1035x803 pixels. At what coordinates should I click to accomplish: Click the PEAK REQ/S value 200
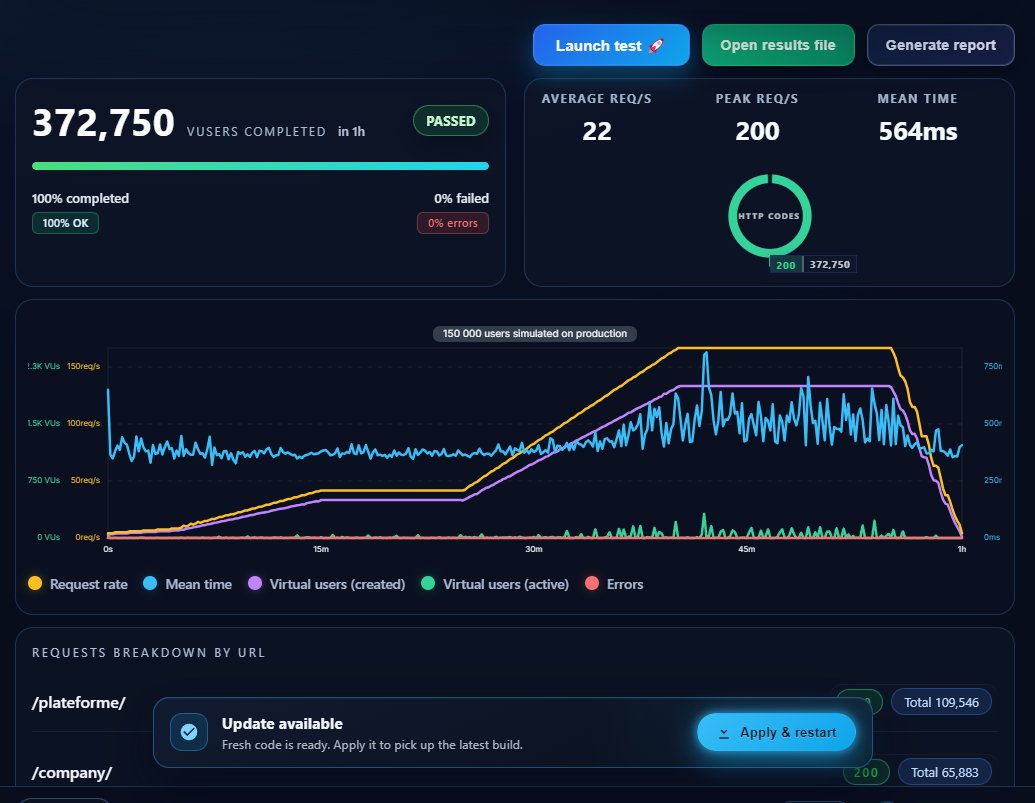tap(757, 131)
